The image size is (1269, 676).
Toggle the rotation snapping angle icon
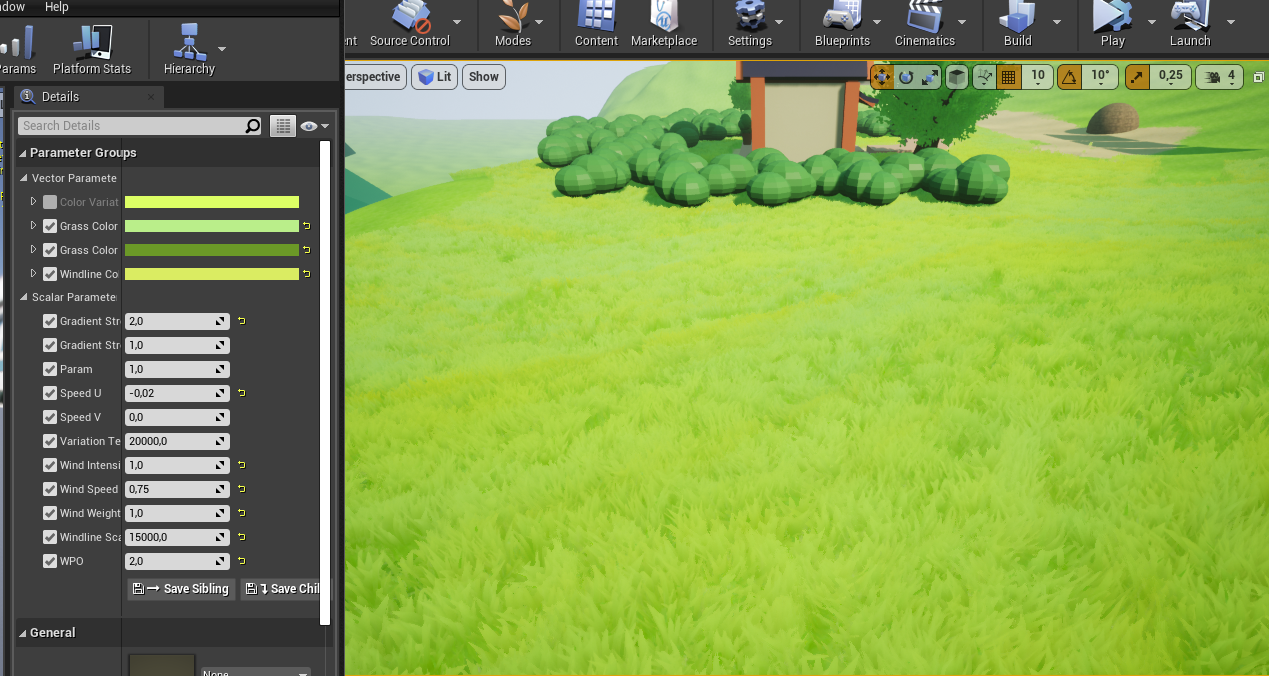coord(1069,76)
